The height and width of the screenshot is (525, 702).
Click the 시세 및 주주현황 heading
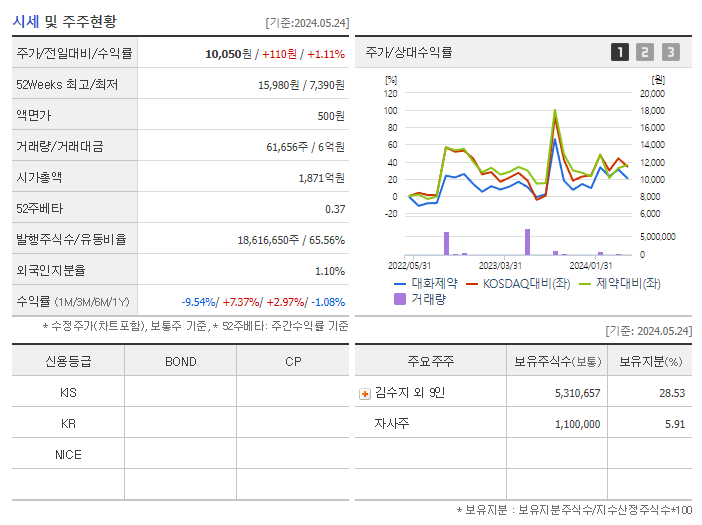click(x=64, y=21)
